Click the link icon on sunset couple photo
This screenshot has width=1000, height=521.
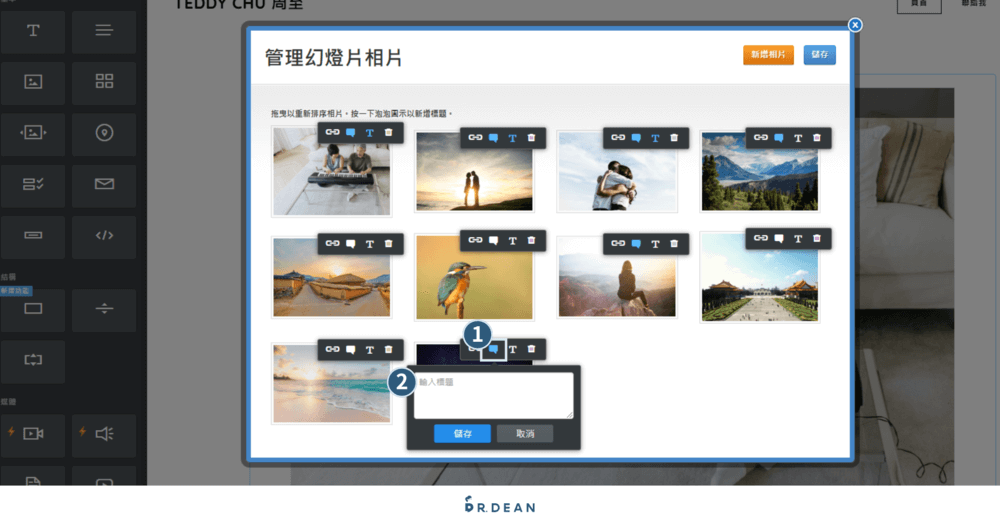[475, 138]
